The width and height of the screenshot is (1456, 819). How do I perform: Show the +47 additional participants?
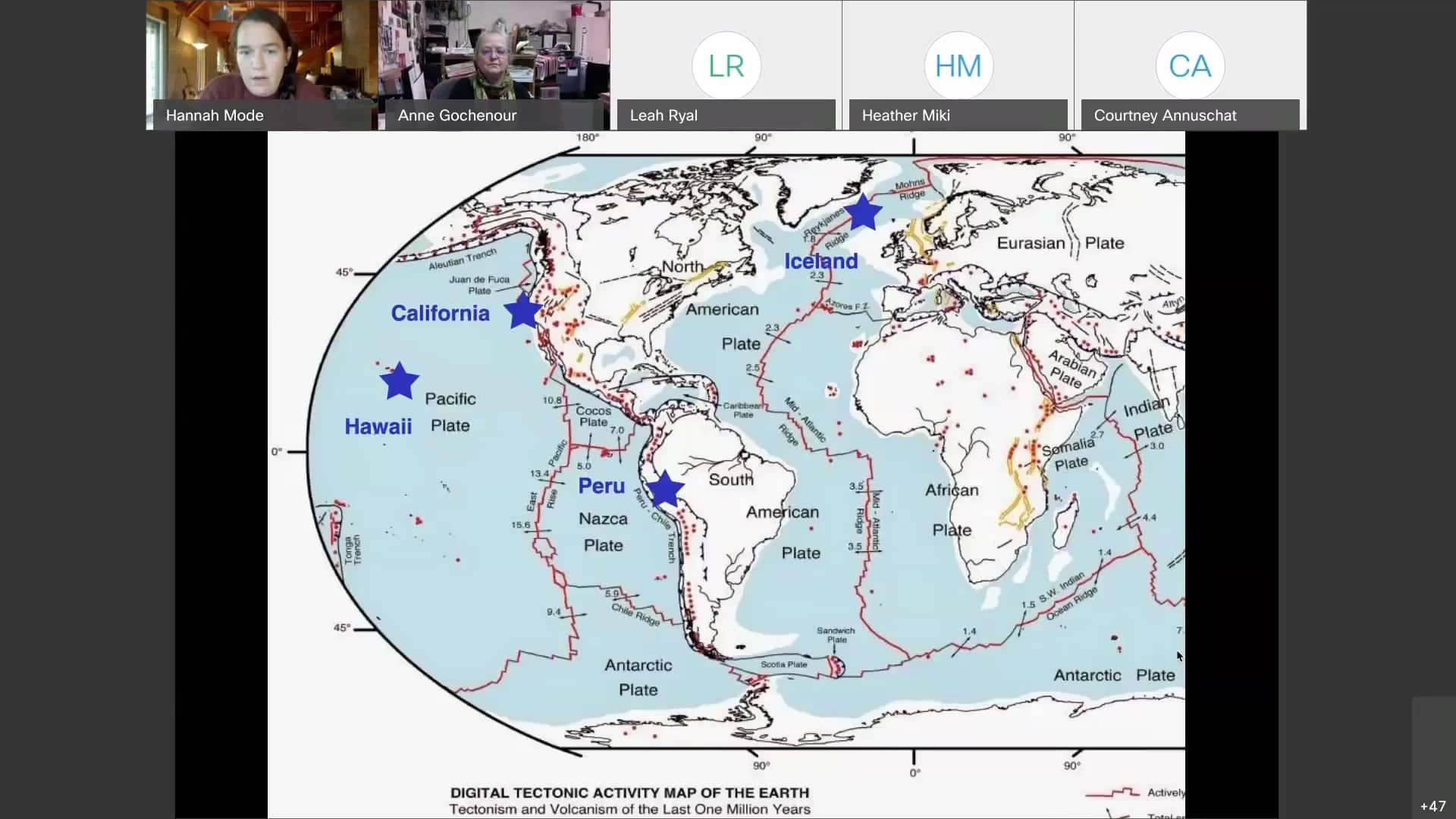[x=1432, y=806]
